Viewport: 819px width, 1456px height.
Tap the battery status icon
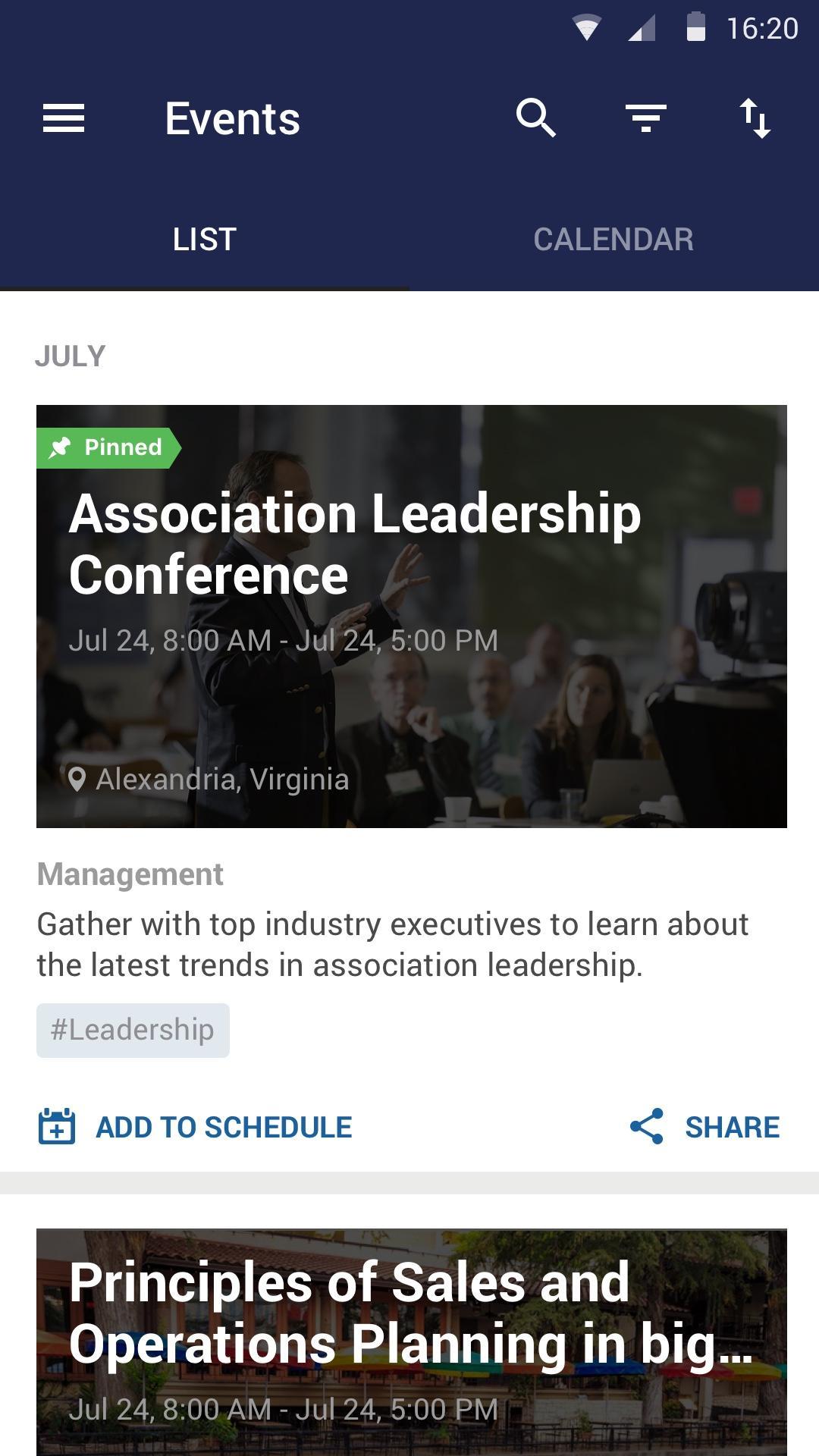point(695,27)
